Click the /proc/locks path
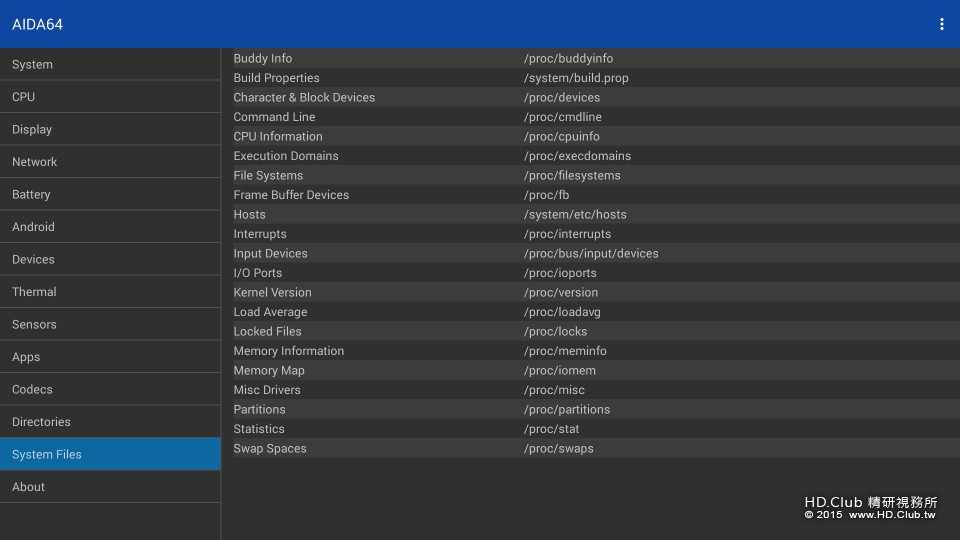 click(x=555, y=331)
